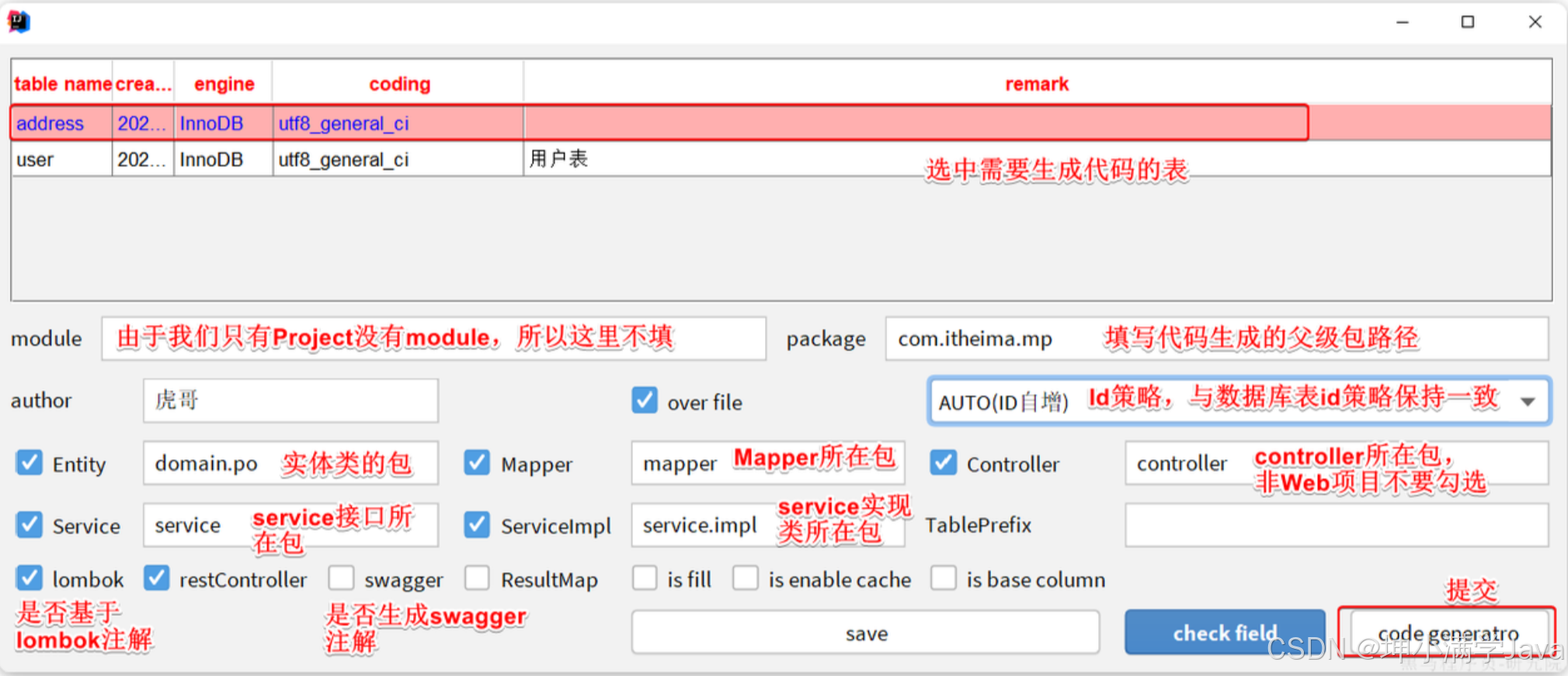Focus the Entity package field domain.po
The image size is (1568, 676).
pos(290,462)
